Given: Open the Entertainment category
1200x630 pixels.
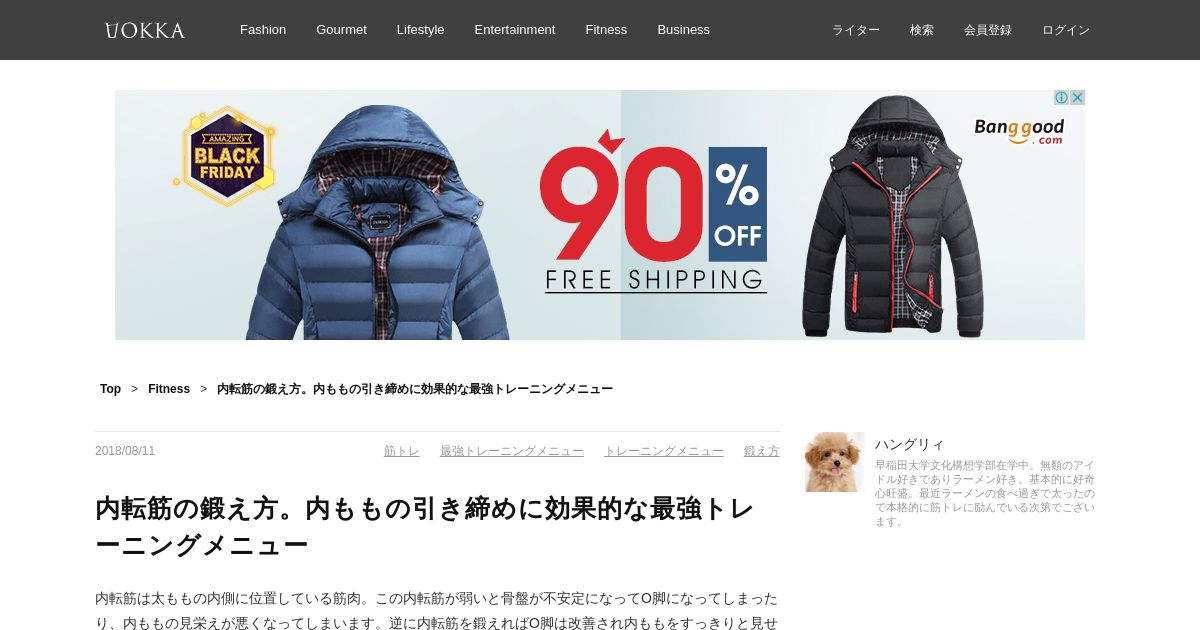Looking at the screenshot, I should [515, 30].
